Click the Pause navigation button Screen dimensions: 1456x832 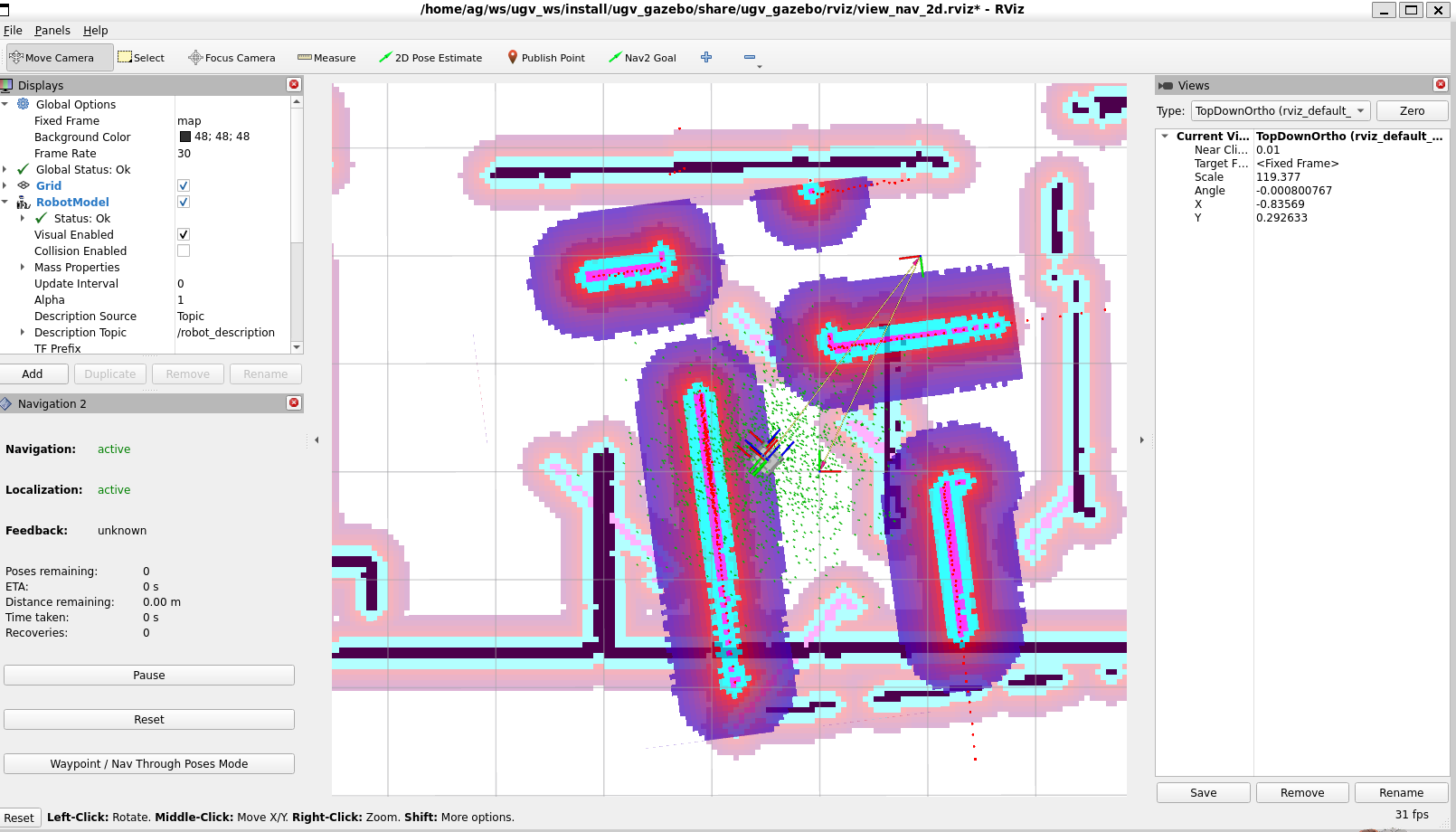[149, 675]
